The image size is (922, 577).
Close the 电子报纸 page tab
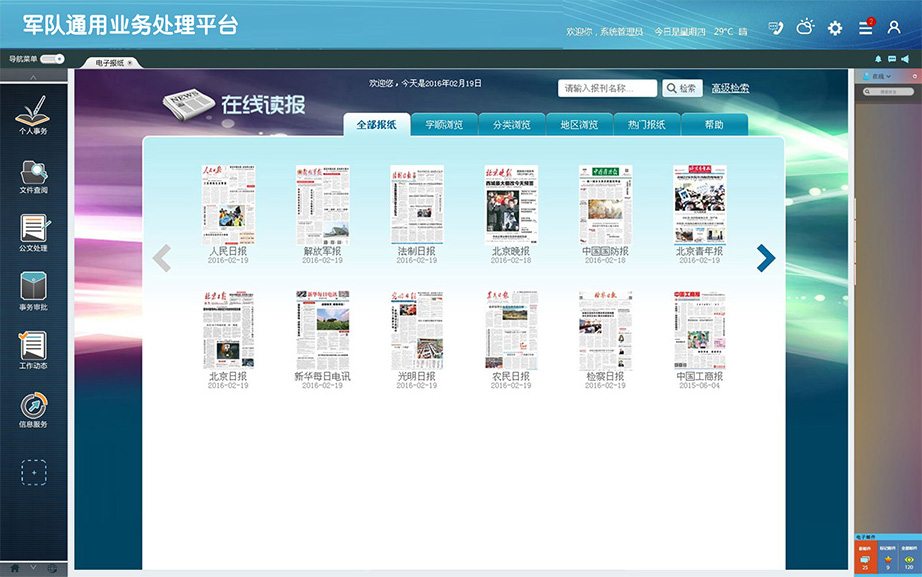click(130, 63)
